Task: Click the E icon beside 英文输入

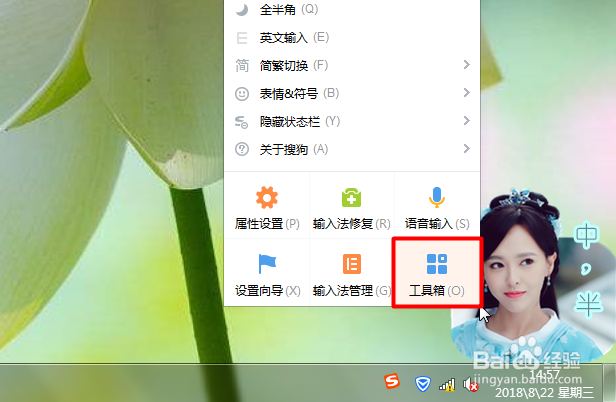Action: tap(242, 38)
